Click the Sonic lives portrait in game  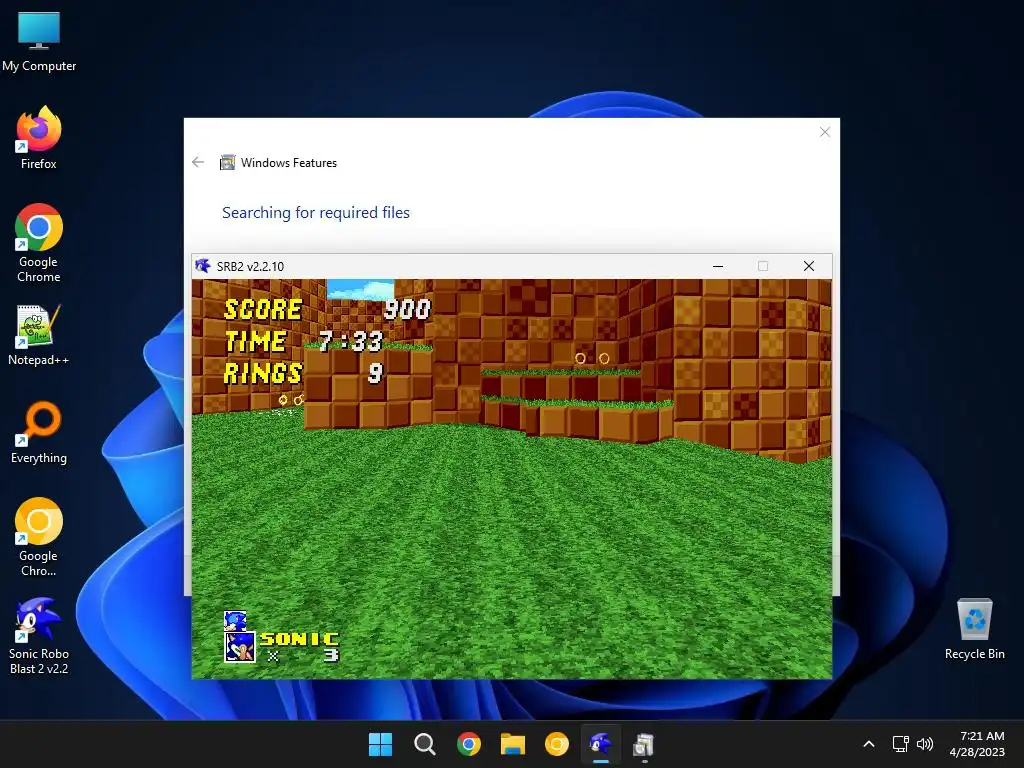click(240, 647)
